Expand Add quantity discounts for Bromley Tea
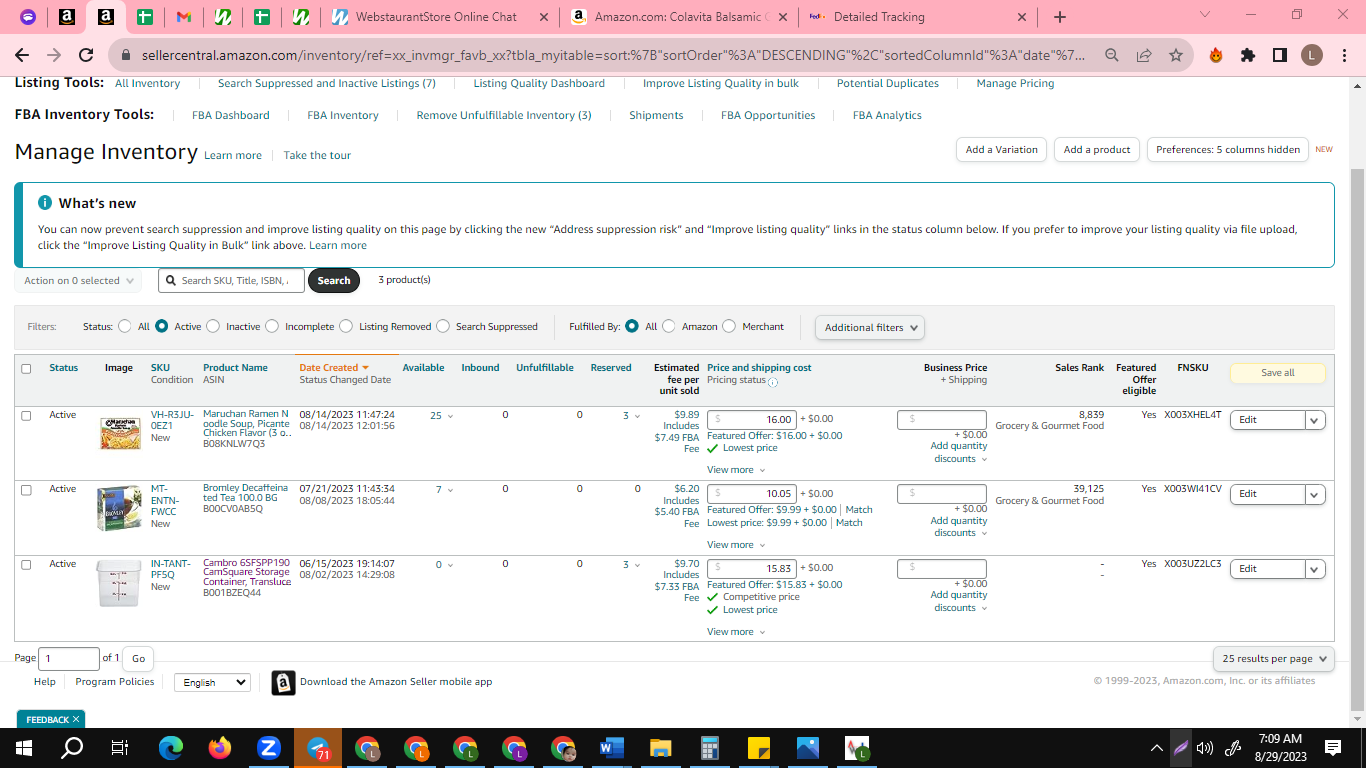 (959, 527)
